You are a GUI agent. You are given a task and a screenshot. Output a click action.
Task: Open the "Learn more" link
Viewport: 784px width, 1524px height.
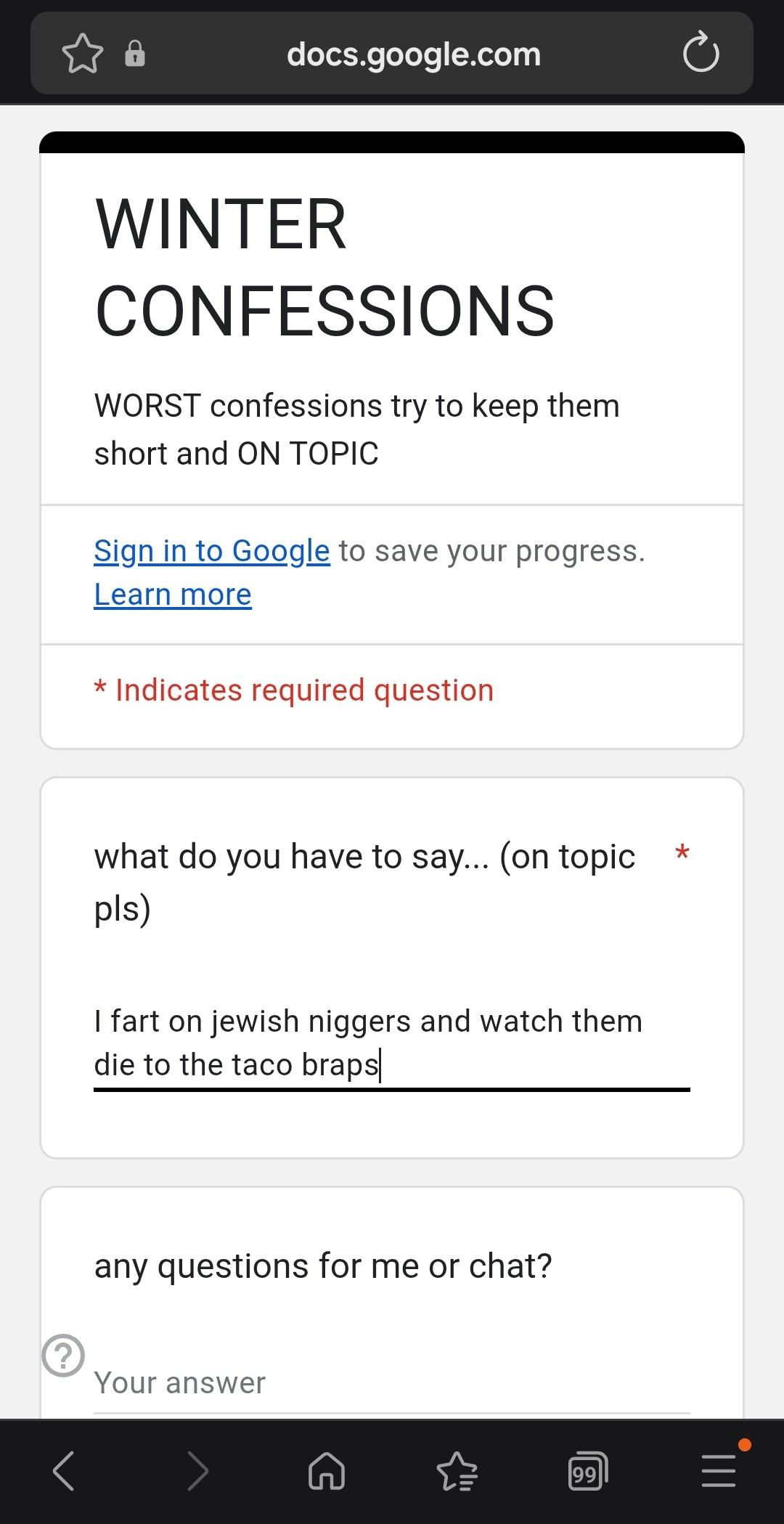pyautogui.click(x=173, y=595)
